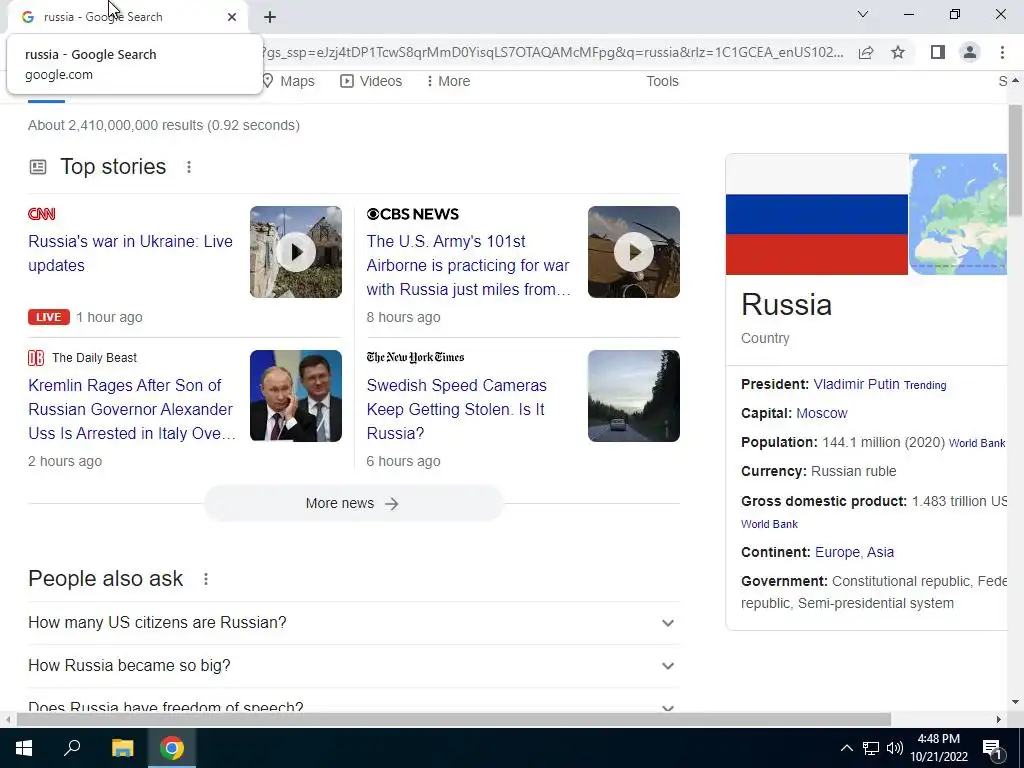The image size is (1024, 768).
Task: Click the Top stories newspaper icon
Action: click(38, 167)
